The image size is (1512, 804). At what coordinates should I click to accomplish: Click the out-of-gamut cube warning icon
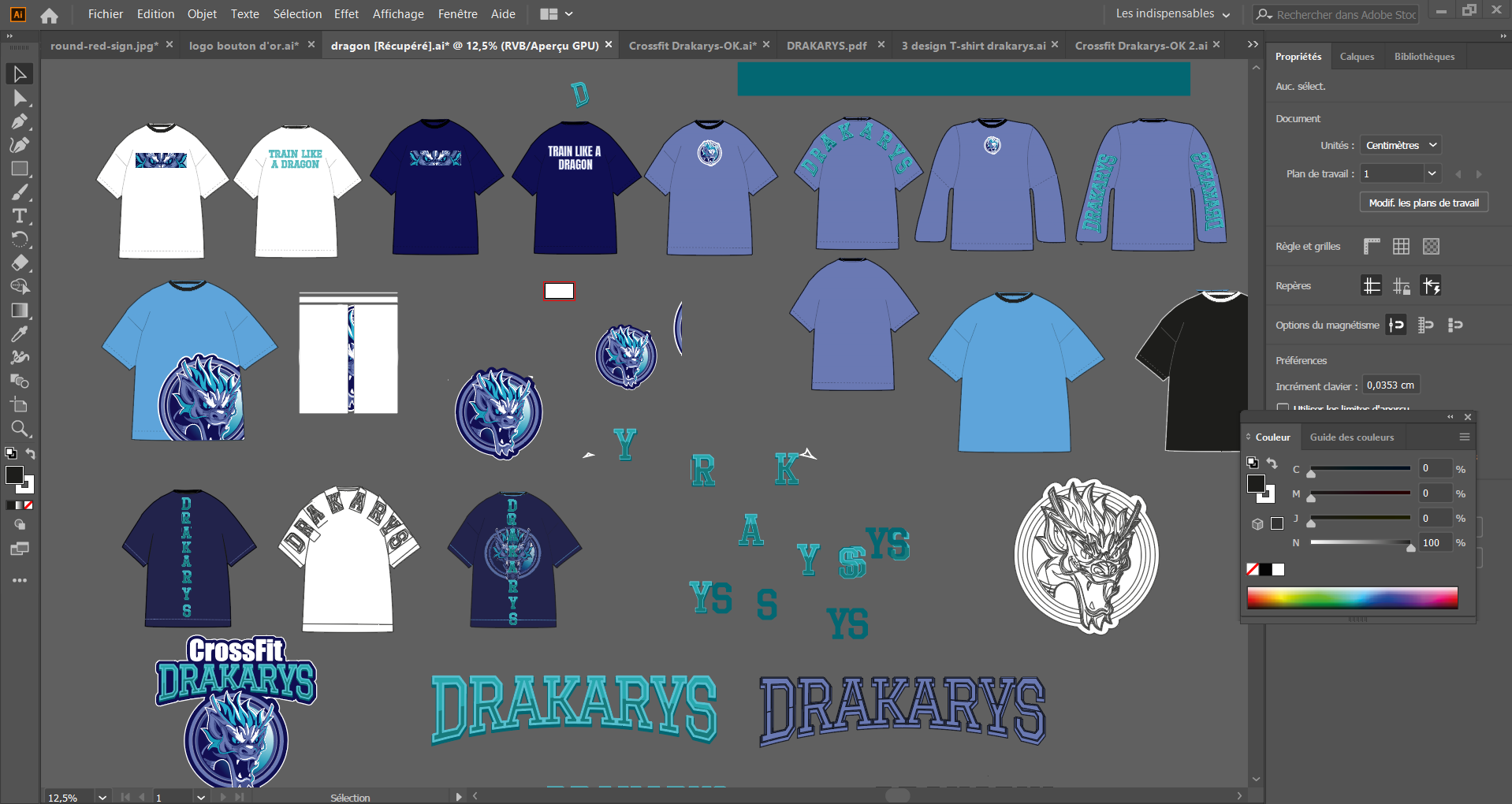(1257, 523)
